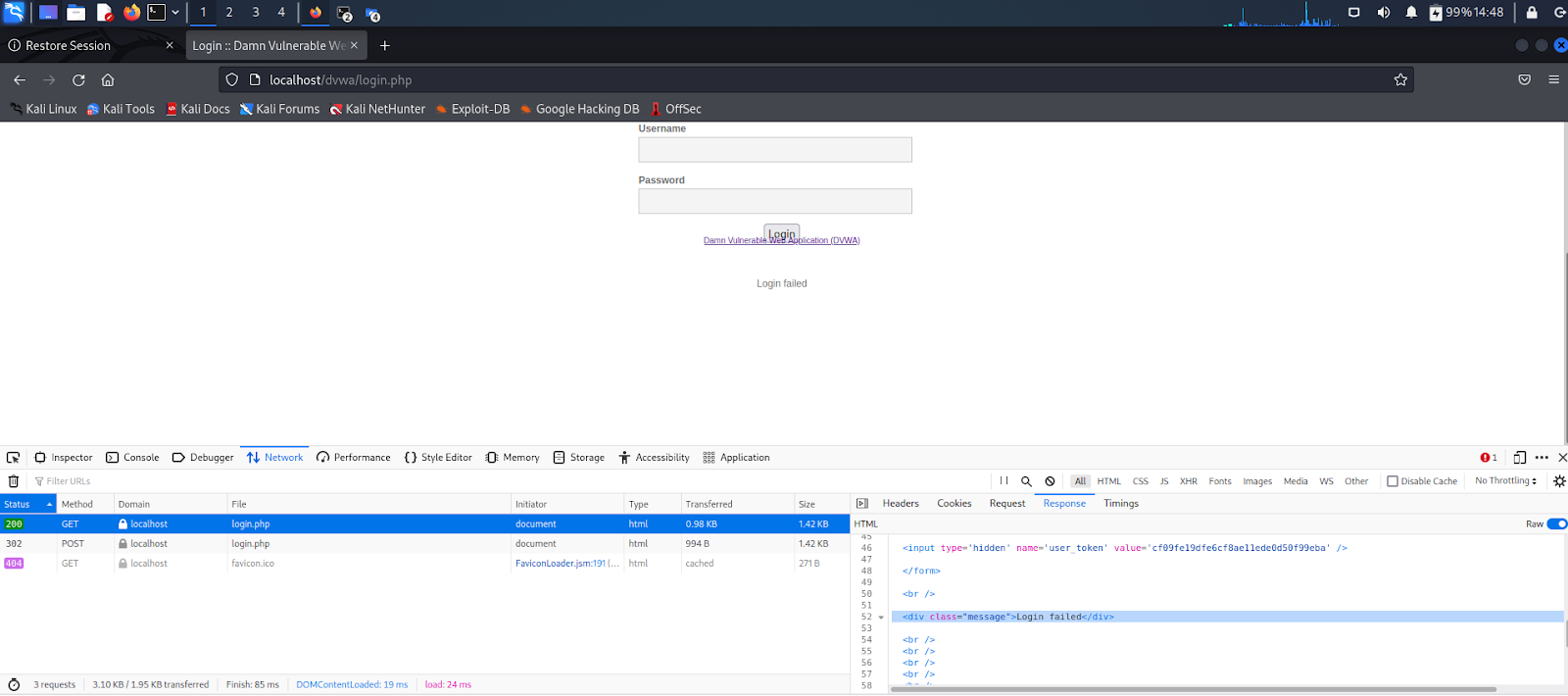The height and width of the screenshot is (696, 1568).
Task: Open notifications bell in tray
Action: pos(1411,13)
